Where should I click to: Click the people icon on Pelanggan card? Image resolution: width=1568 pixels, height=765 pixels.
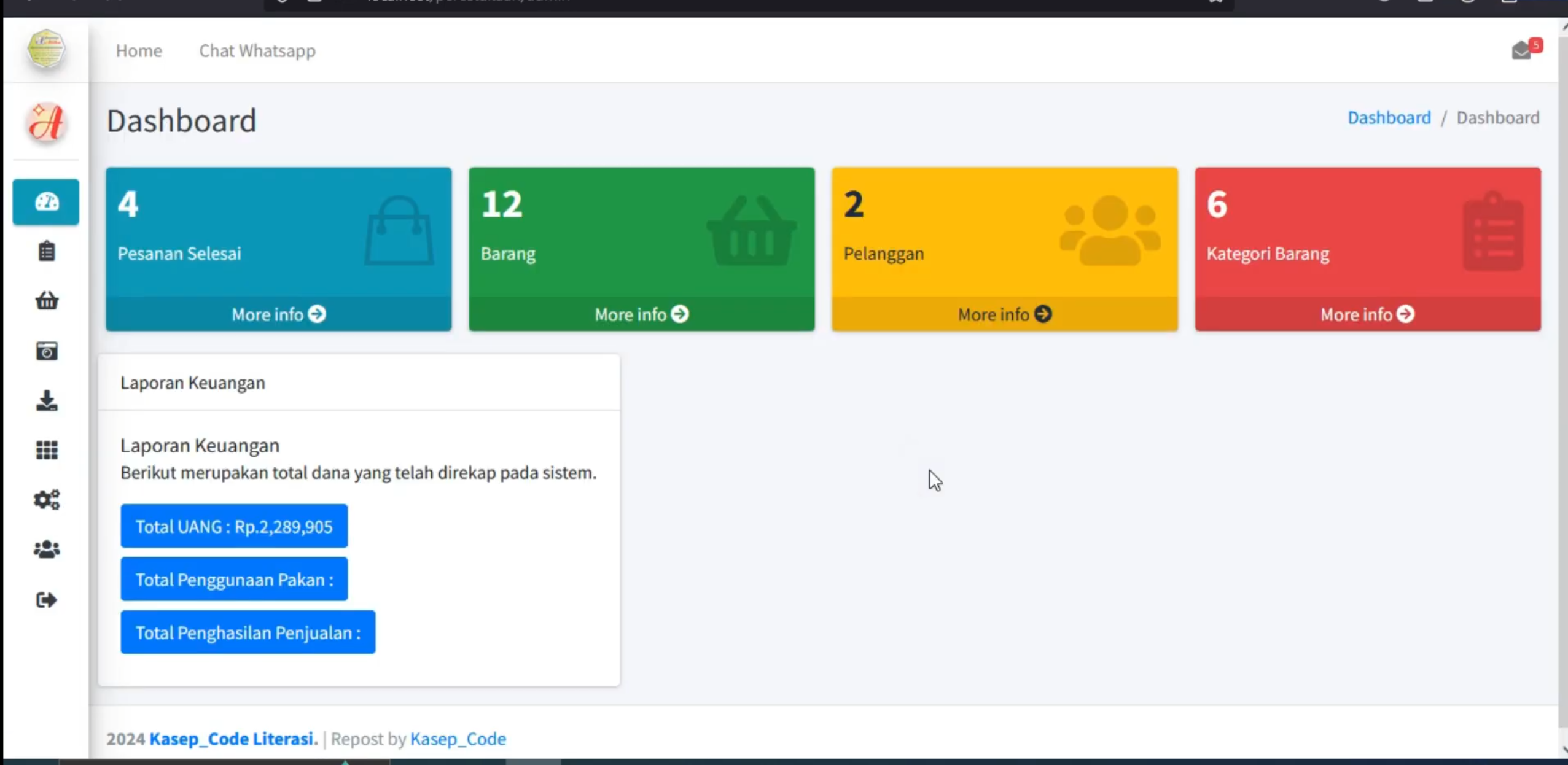1110,231
